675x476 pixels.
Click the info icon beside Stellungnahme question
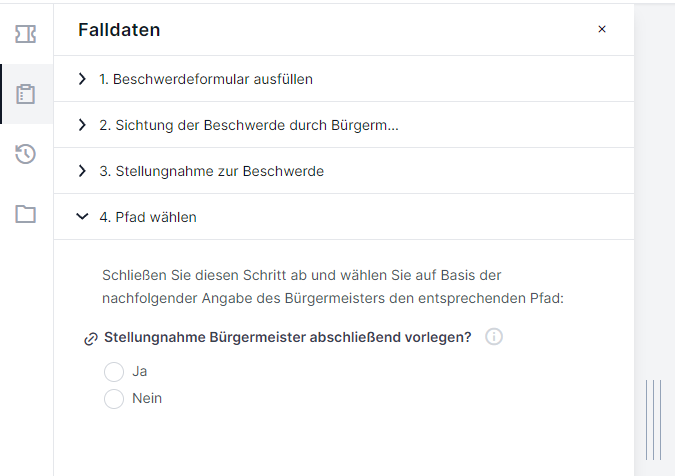494,337
